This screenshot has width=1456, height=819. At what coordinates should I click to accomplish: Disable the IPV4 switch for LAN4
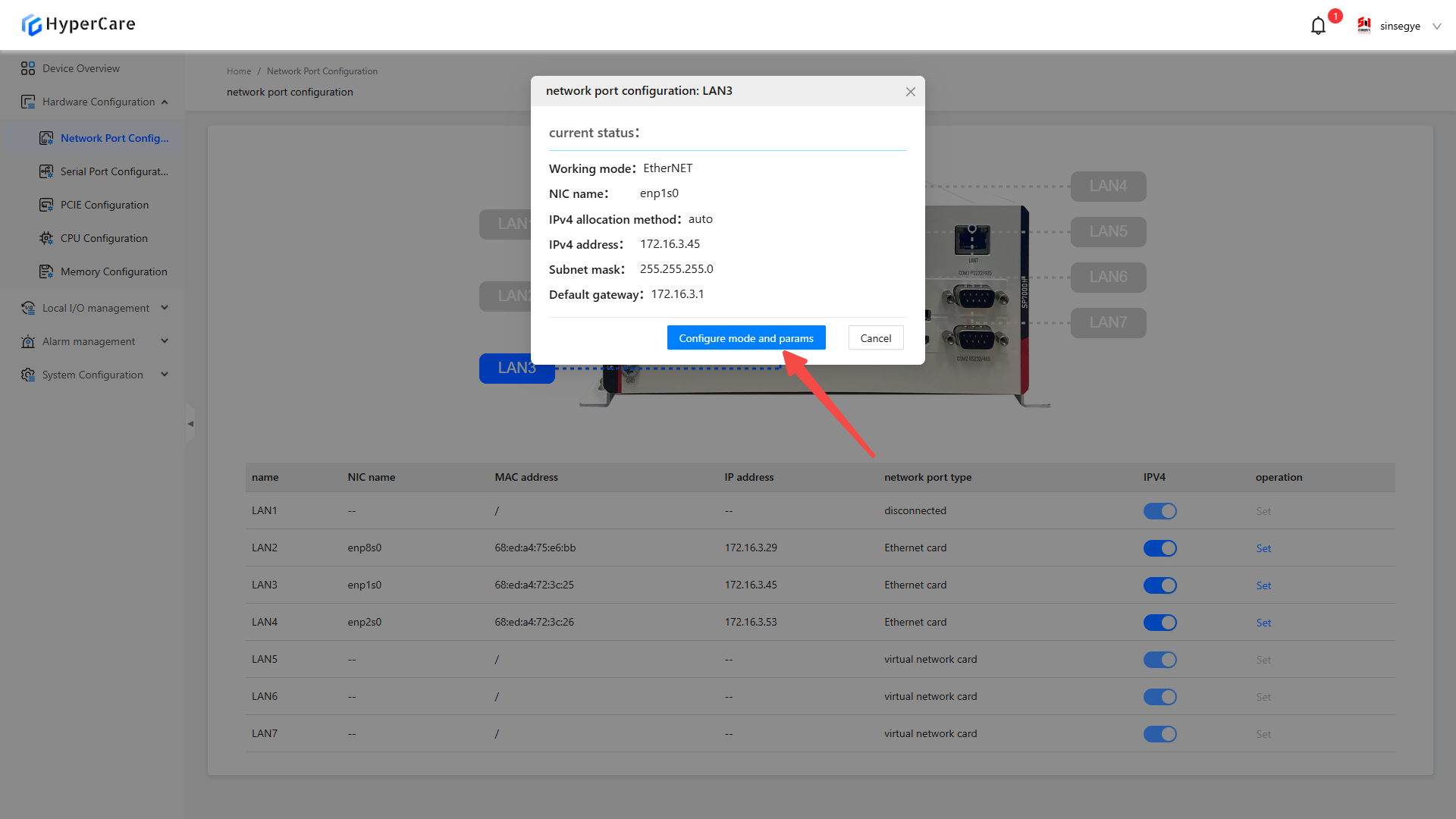(x=1159, y=623)
